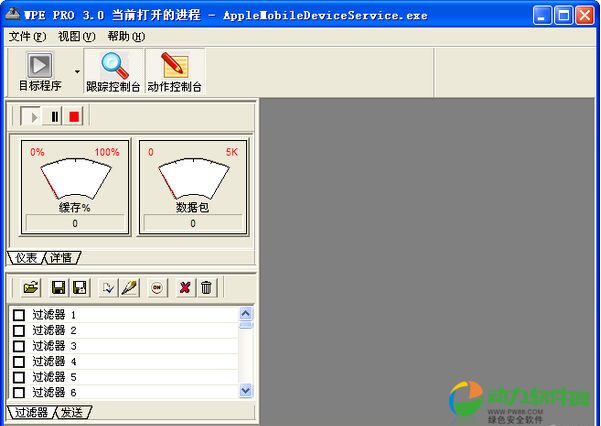Click the open folder icon in filter toolbar
Image resolution: width=601 pixels, height=426 pixels.
[31, 288]
